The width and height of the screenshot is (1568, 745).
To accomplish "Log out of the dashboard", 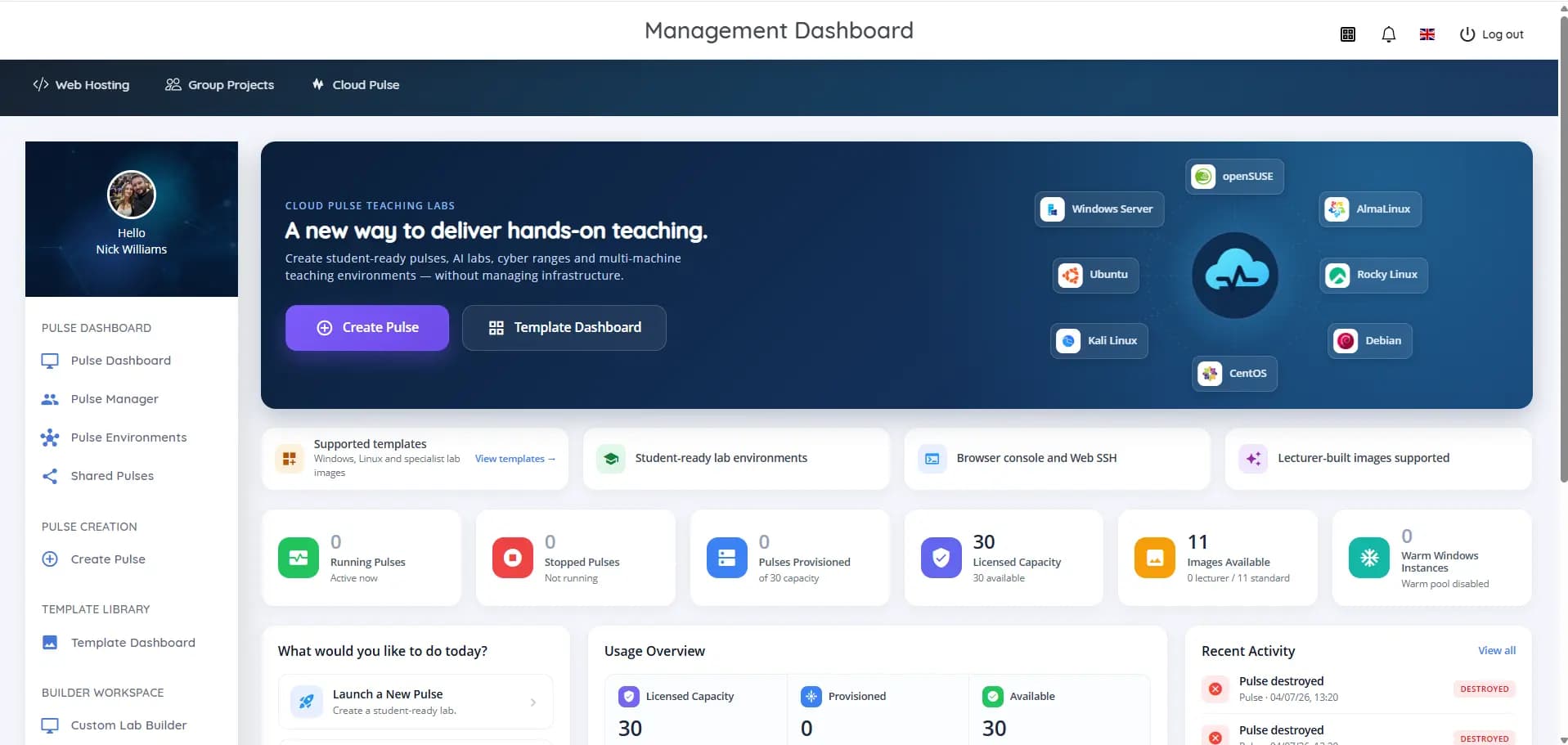I will [x=1492, y=34].
